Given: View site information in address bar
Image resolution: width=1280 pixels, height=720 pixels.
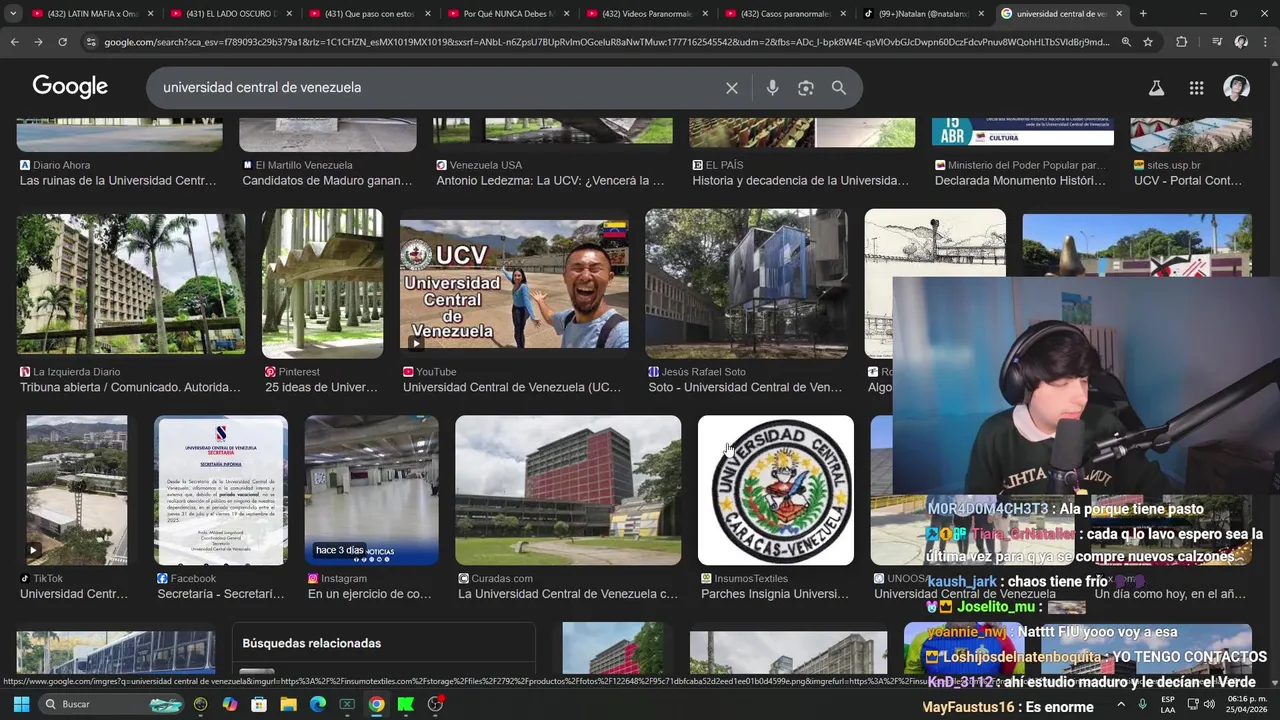Looking at the screenshot, I should click(x=91, y=42).
